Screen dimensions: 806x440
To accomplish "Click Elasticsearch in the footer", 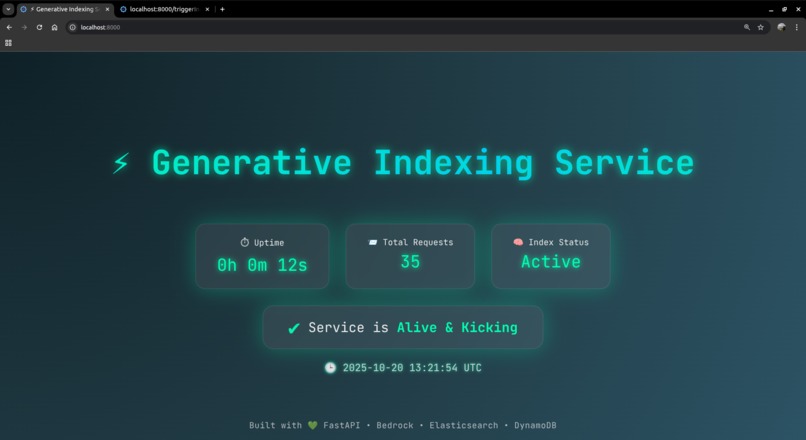I will point(464,426).
